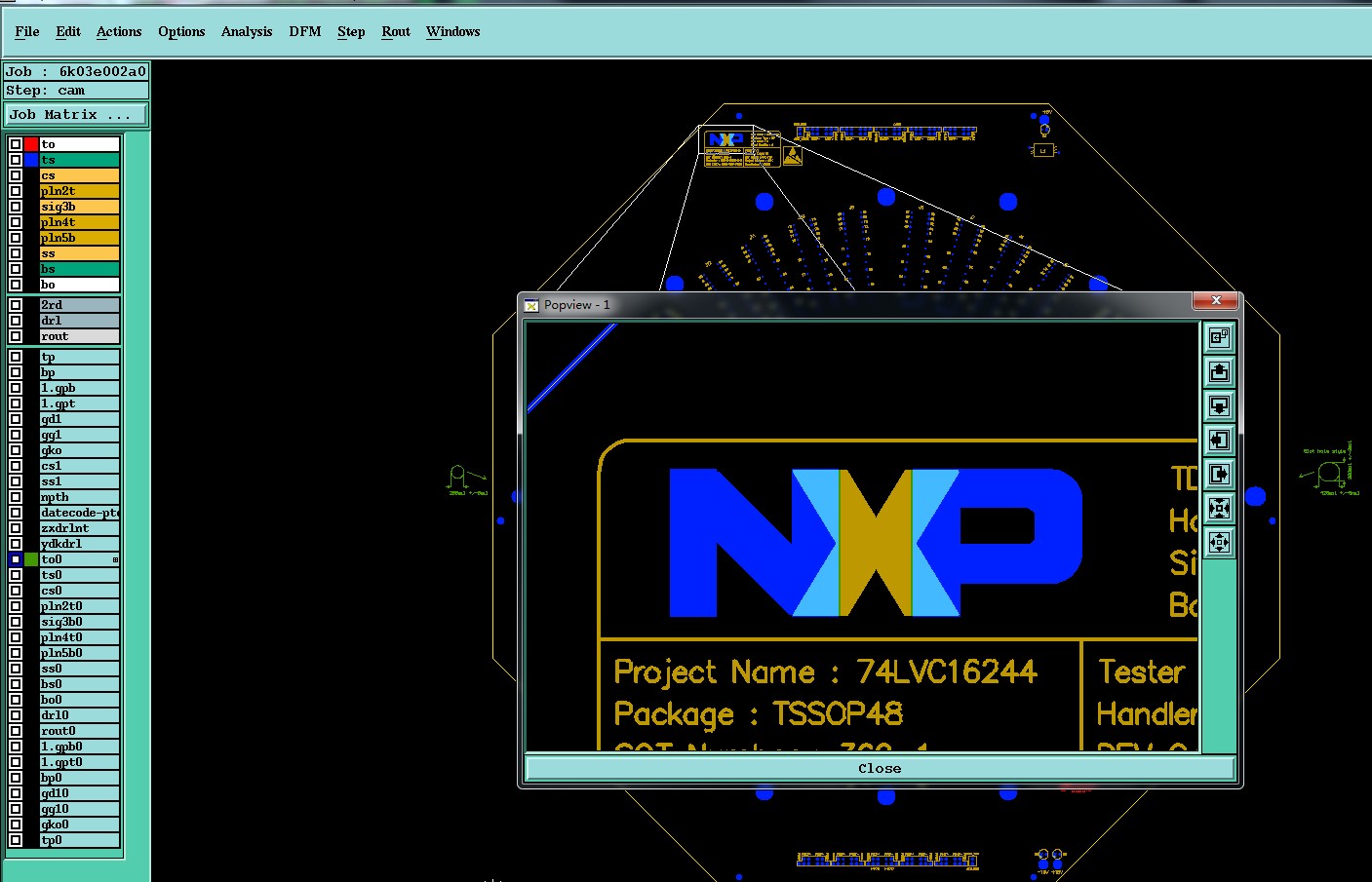Open the DFM menu
Image resolution: width=1372 pixels, height=882 pixels.
click(305, 31)
